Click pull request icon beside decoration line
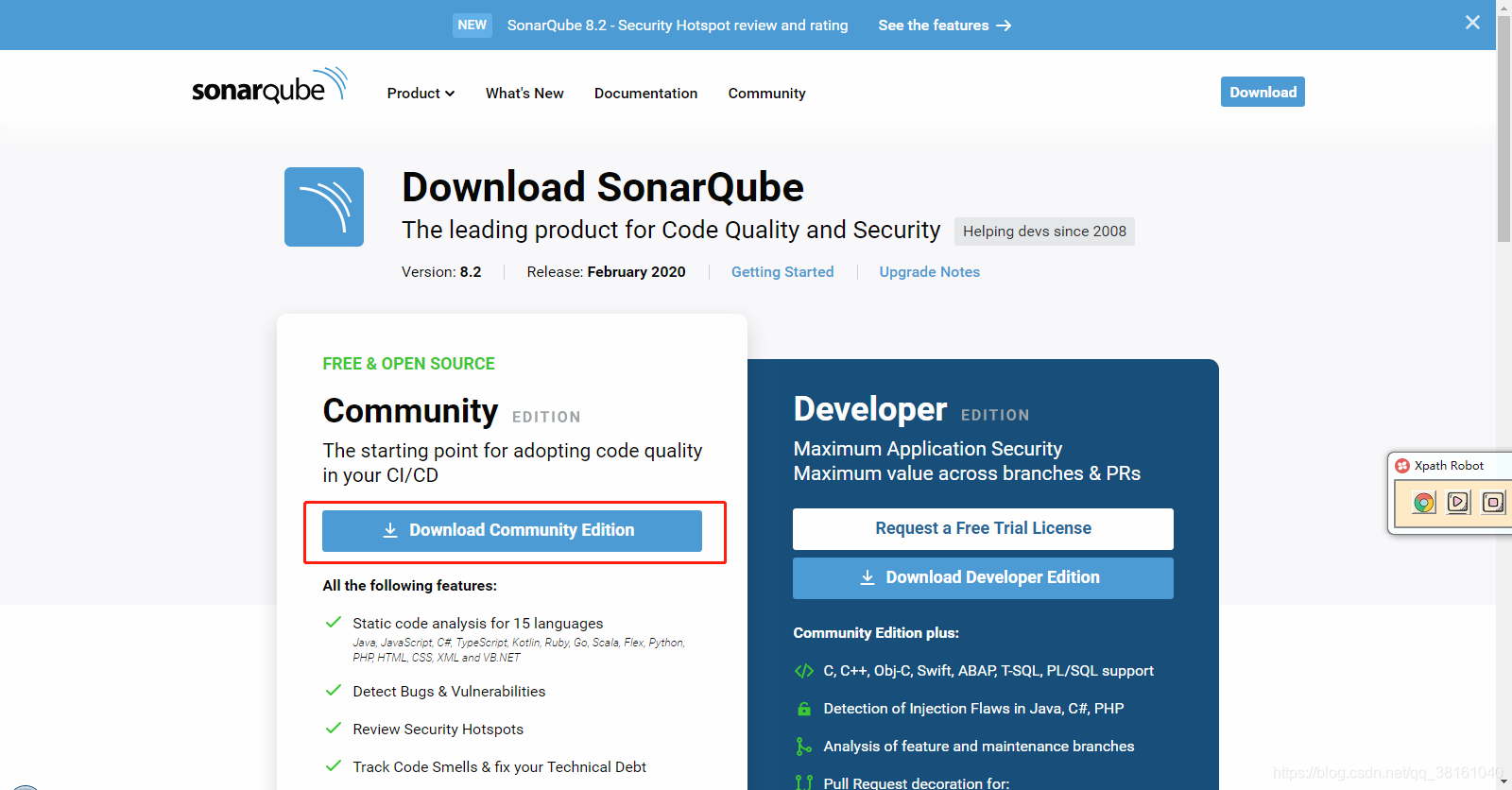Viewport: 1512px width, 790px height. (804, 782)
